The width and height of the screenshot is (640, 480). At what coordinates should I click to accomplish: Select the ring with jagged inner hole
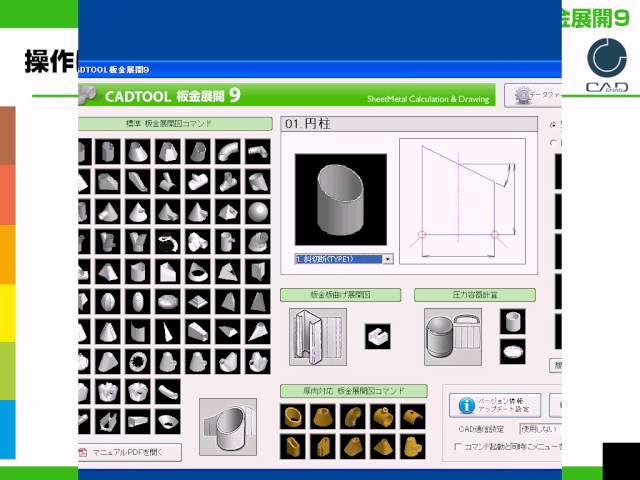(138, 362)
